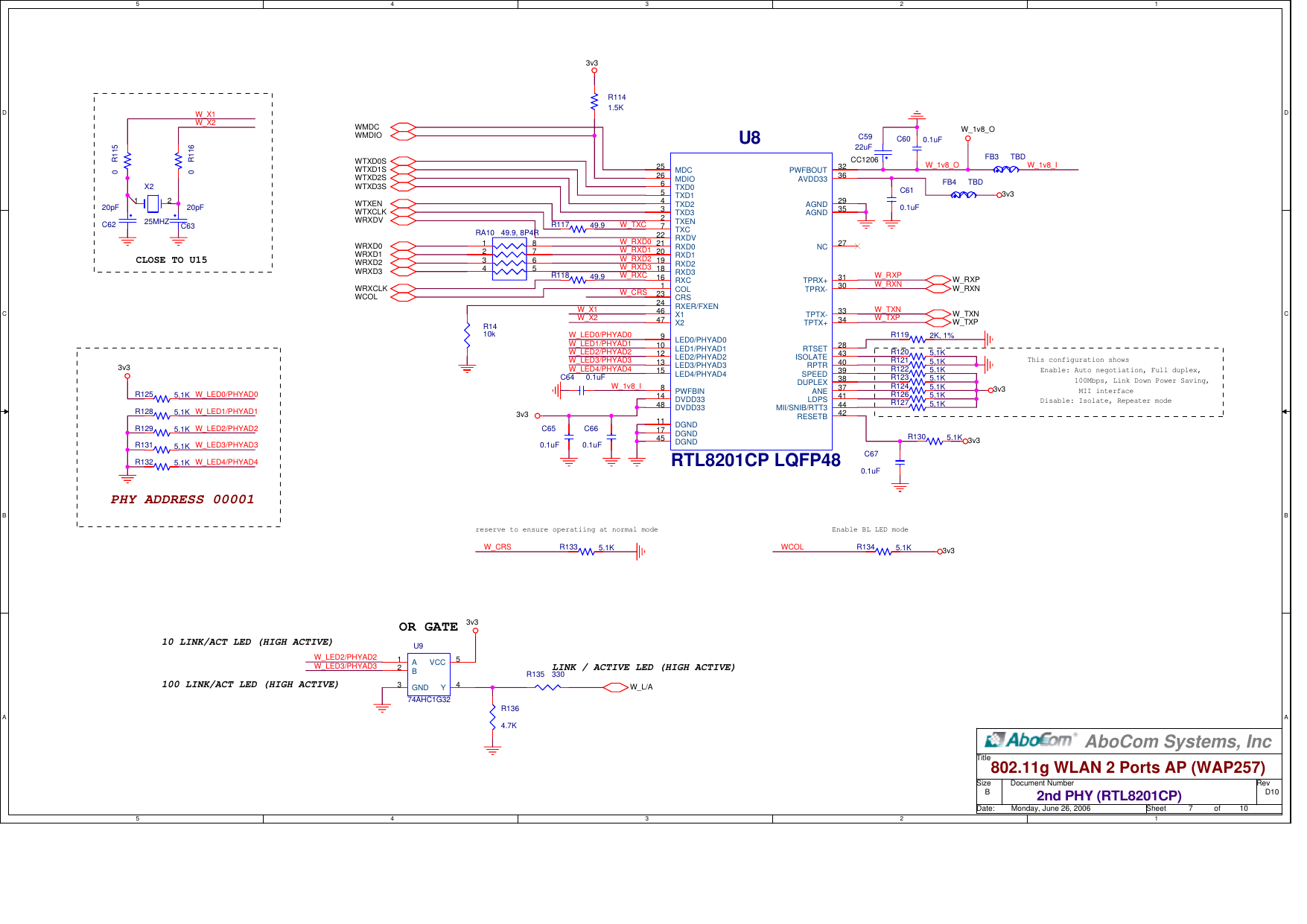Viewport: 1307px width, 924px height.
Task: Click the FB4 ferrite bead symbol
Action: [x=964, y=195]
